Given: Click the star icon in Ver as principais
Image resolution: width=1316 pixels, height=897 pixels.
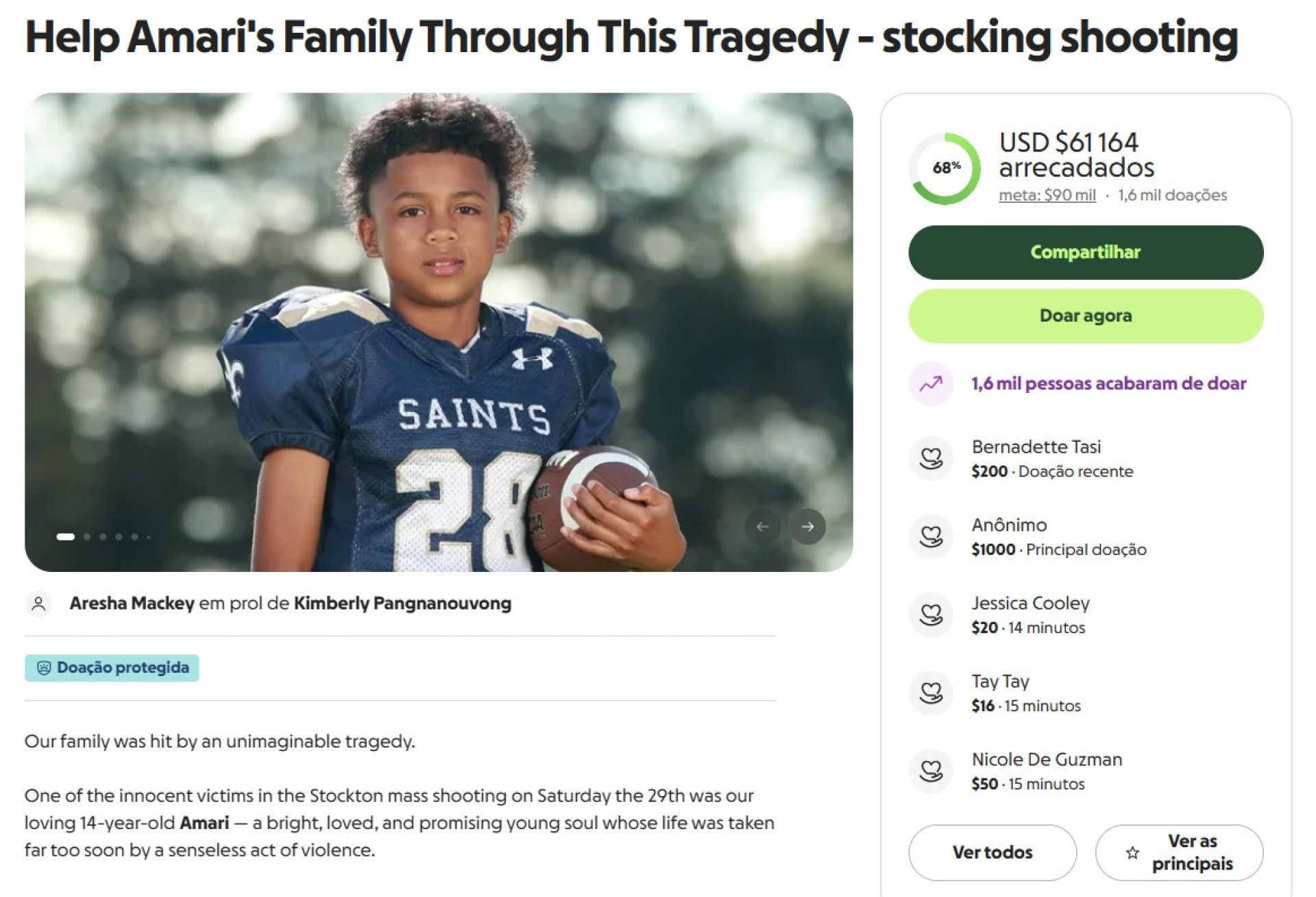Looking at the screenshot, I should point(1132,852).
